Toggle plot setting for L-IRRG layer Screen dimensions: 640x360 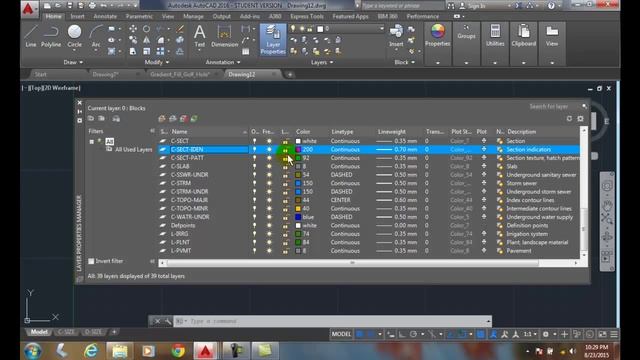[x=484, y=234]
